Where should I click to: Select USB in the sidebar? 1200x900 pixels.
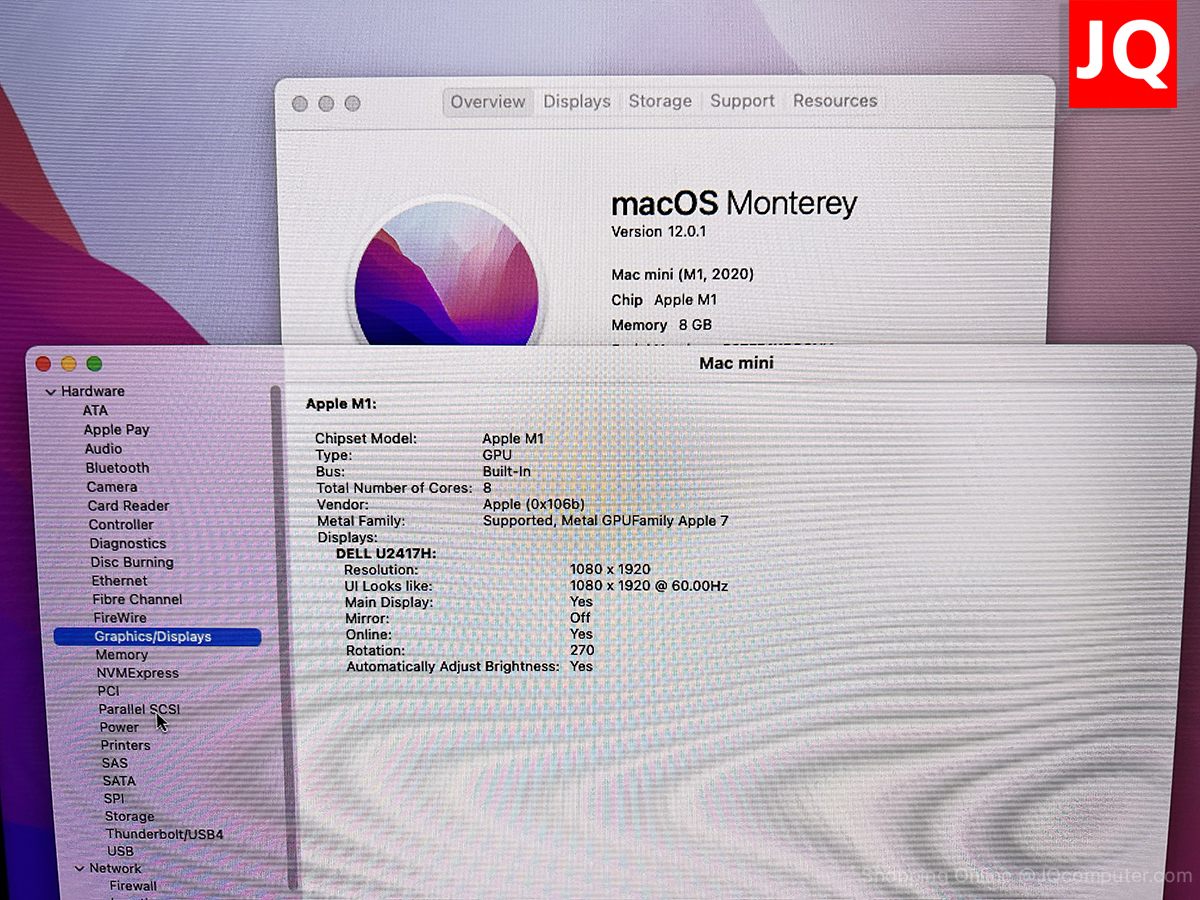click(x=120, y=851)
